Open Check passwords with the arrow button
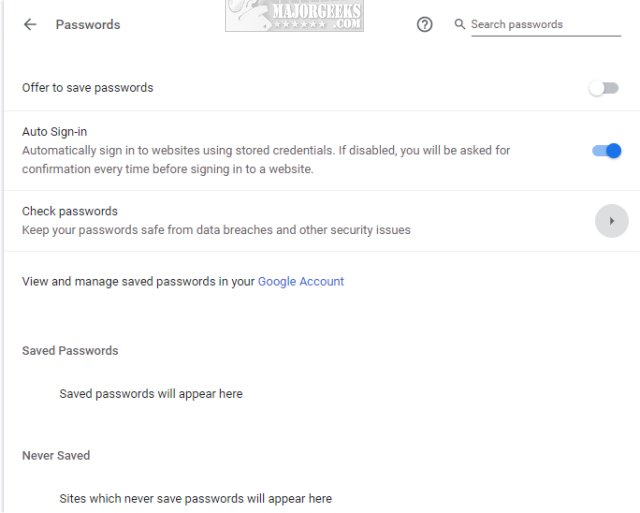 pyautogui.click(x=611, y=221)
